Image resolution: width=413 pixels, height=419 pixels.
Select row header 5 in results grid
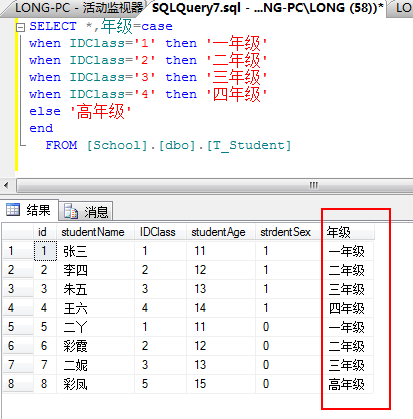[18, 327]
